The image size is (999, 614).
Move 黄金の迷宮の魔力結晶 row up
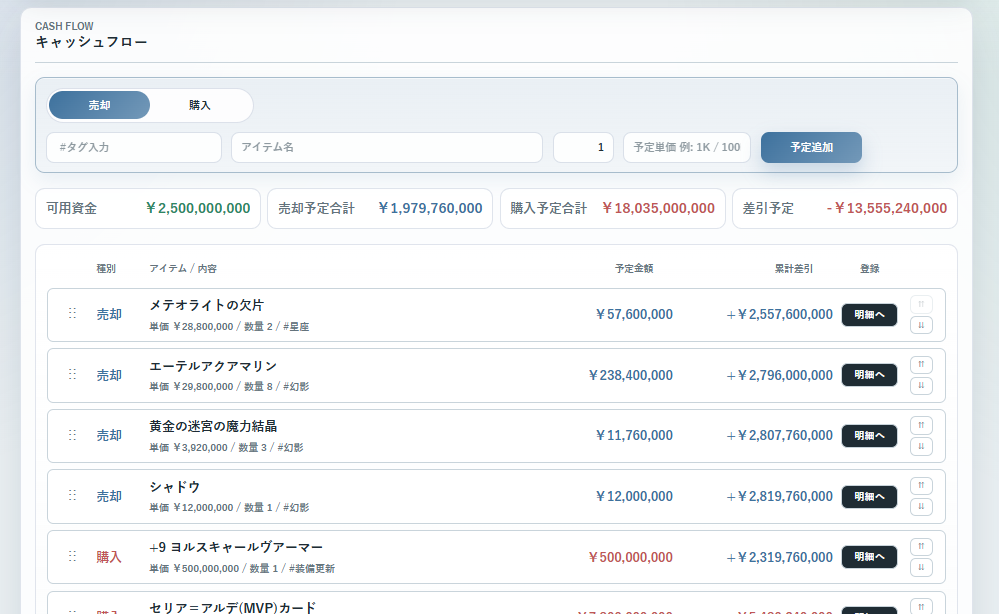coord(921,425)
